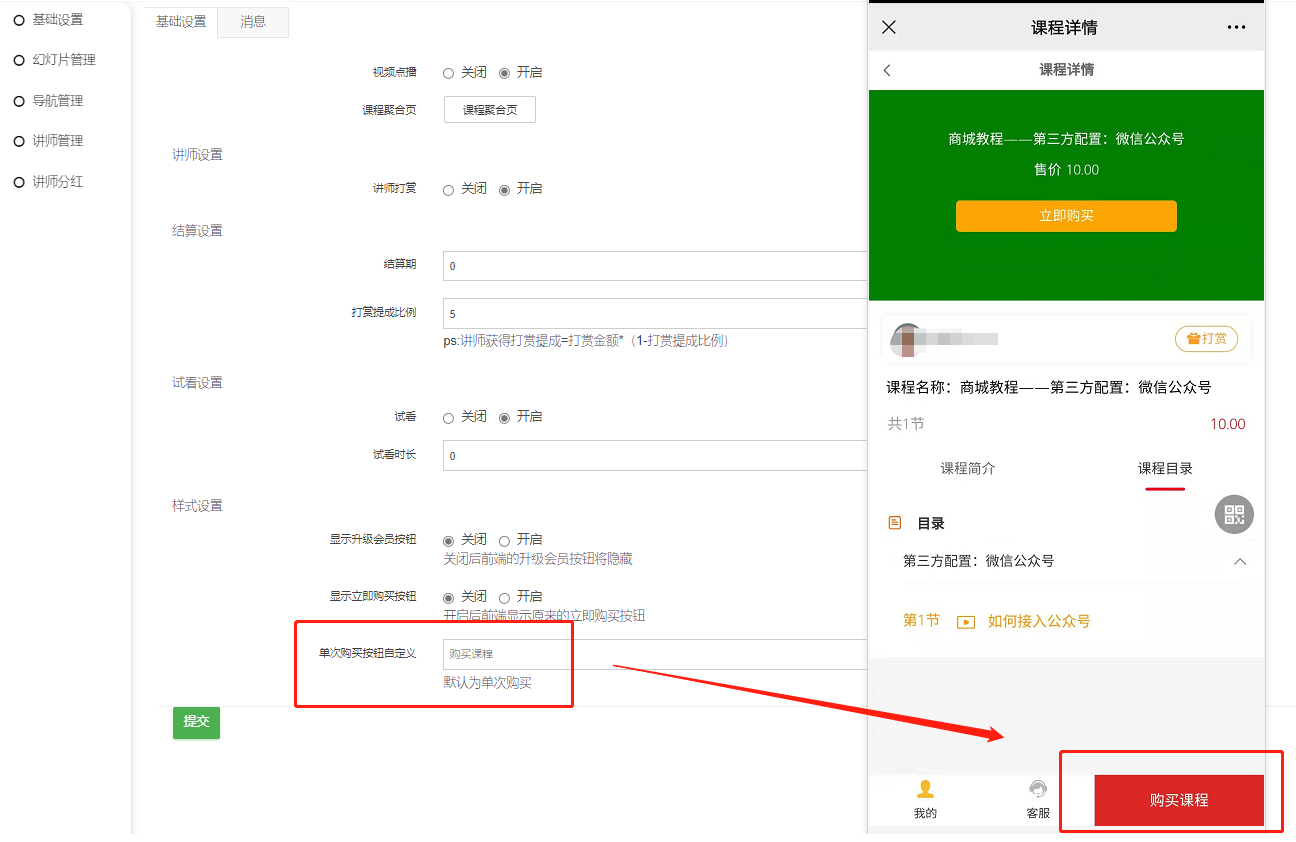Click the instructor avatar image

pyautogui.click(x=908, y=340)
